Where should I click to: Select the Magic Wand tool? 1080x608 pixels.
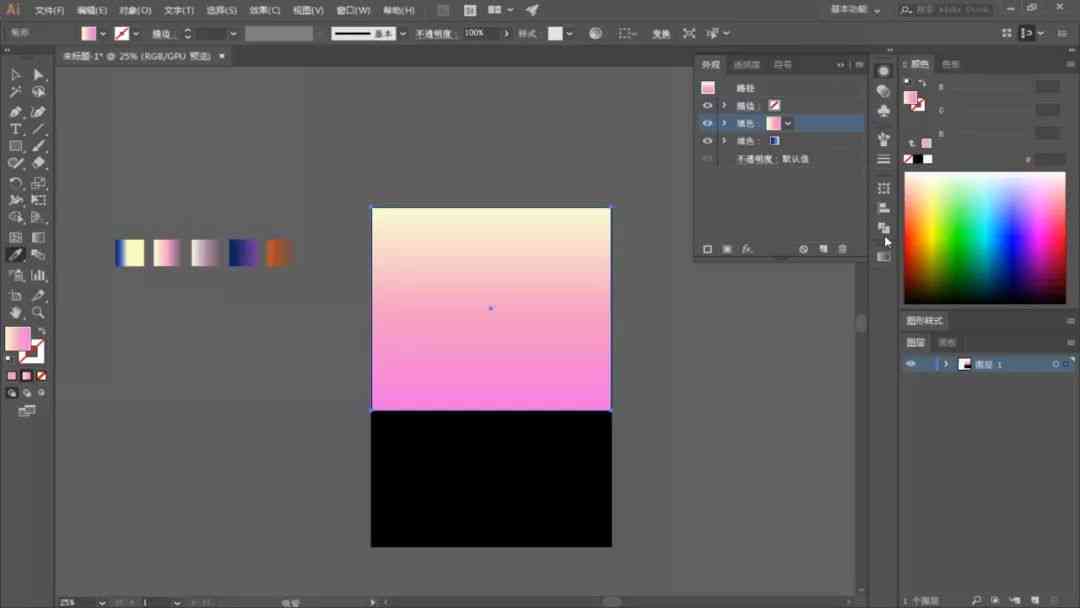(15, 92)
